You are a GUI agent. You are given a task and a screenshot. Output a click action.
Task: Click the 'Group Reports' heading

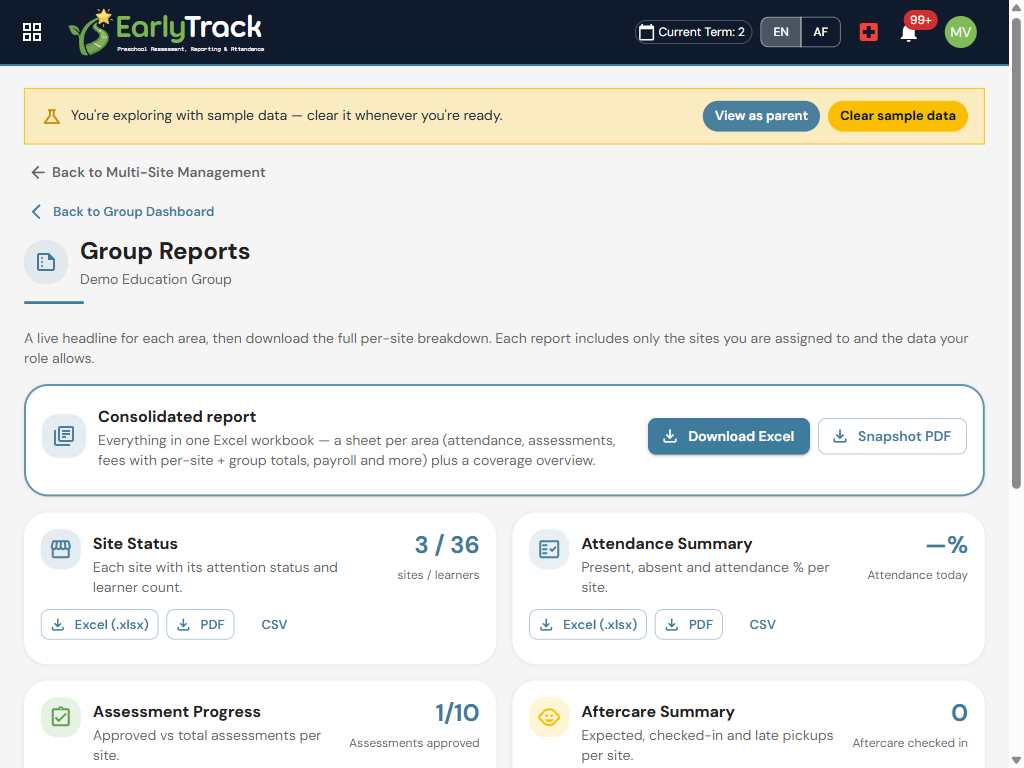point(165,251)
